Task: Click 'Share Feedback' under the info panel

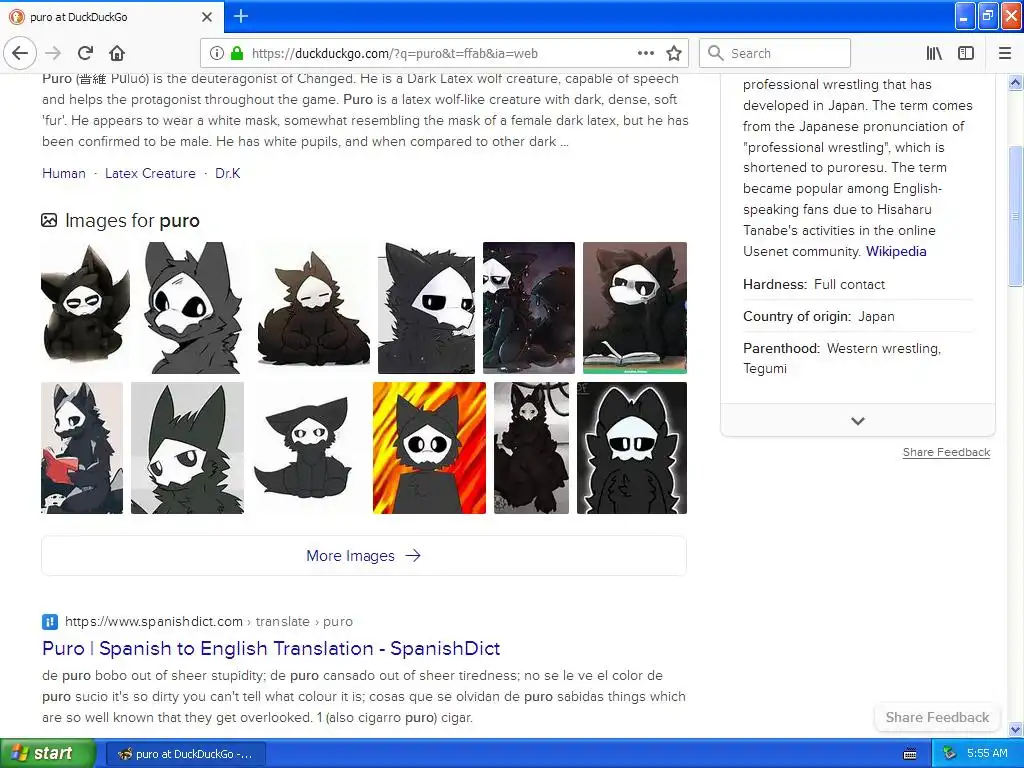Action: (x=946, y=453)
